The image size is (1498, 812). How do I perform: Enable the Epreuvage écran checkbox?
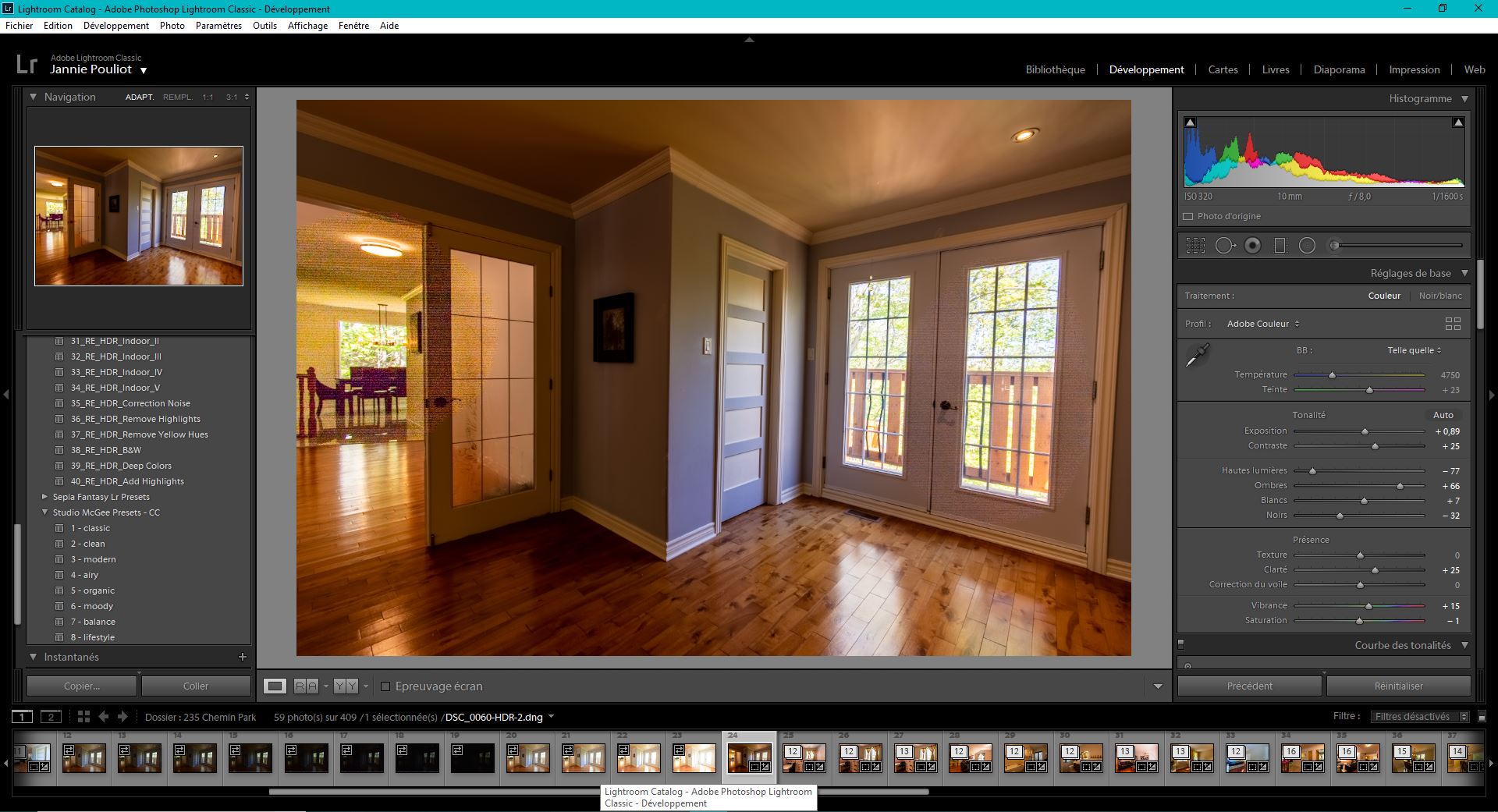(385, 686)
